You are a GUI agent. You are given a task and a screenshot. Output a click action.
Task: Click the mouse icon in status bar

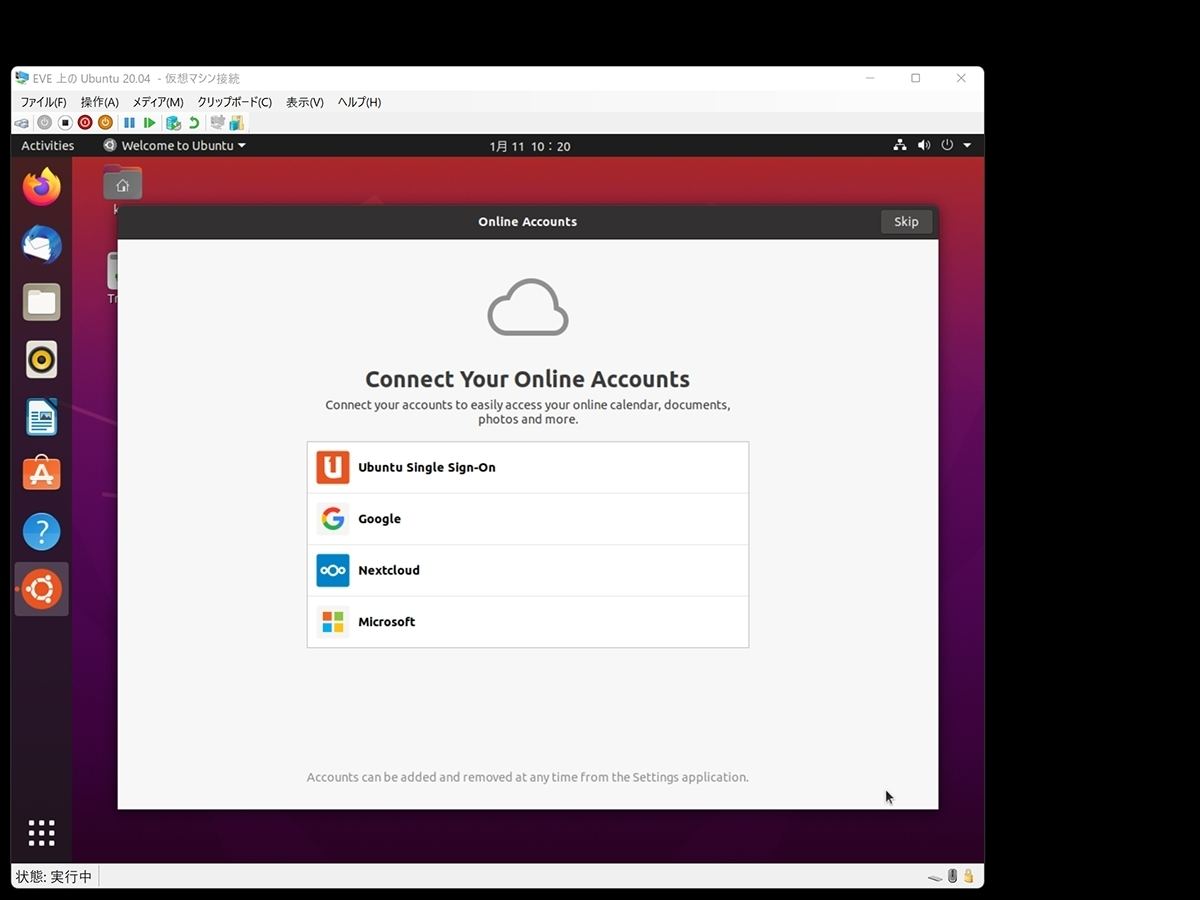pos(953,876)
